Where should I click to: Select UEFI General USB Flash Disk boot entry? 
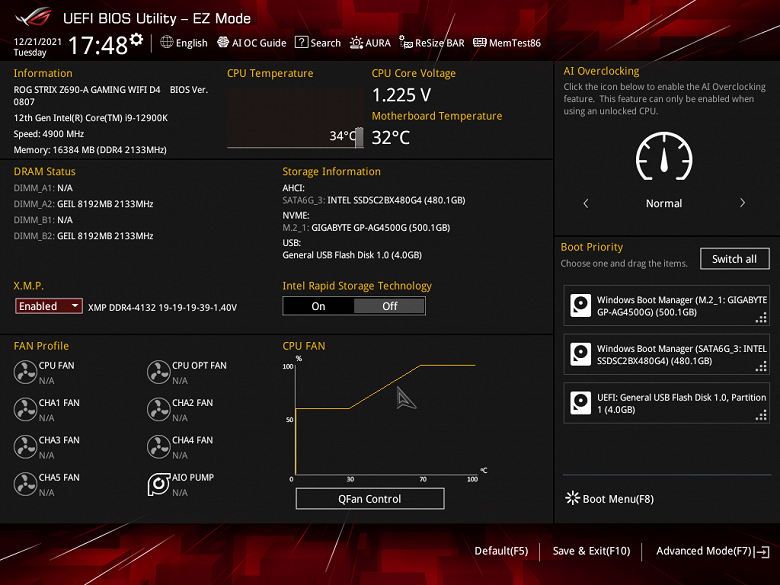tap(666, 403)
